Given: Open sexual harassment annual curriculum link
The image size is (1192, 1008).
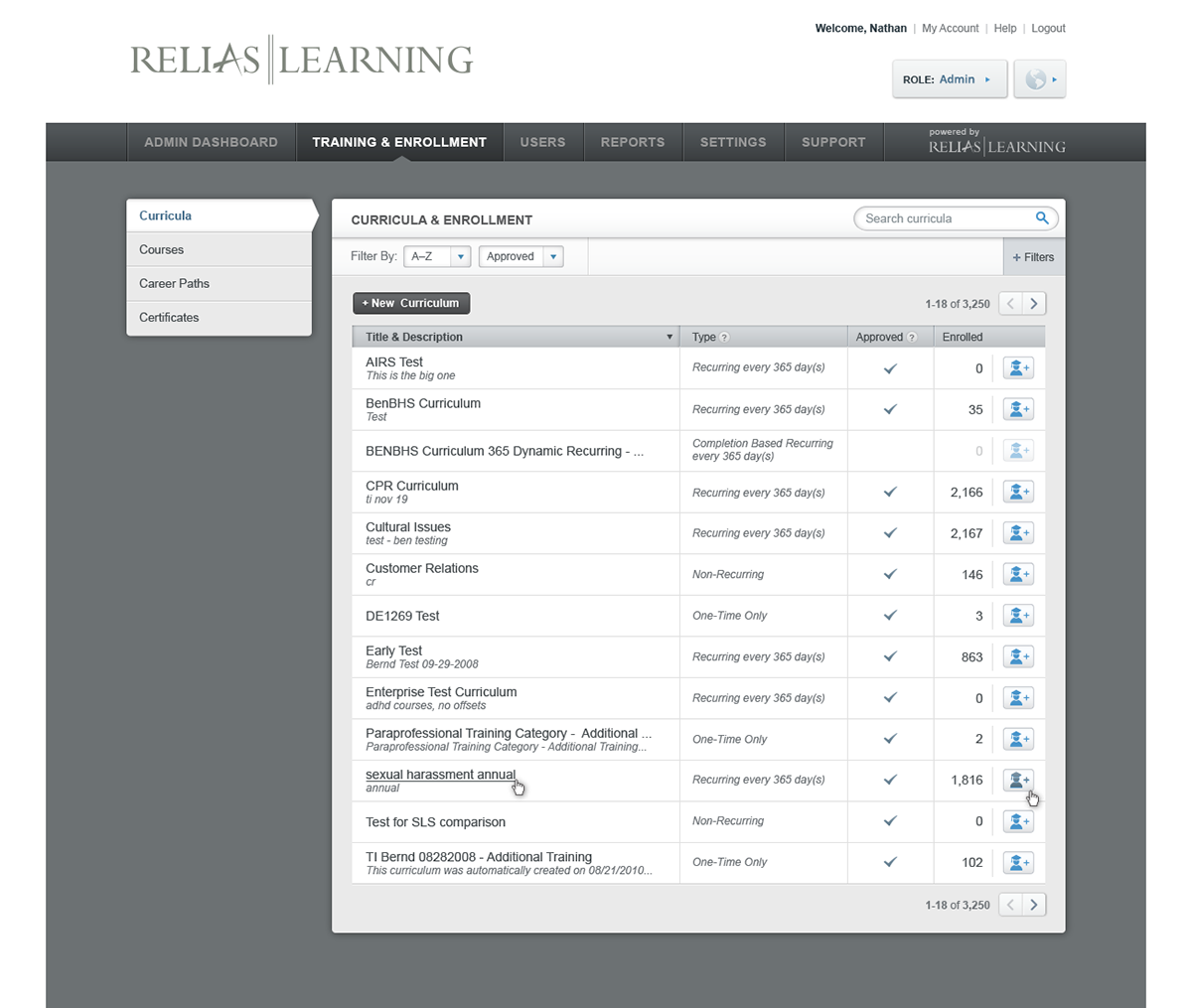Looking at the screenshot, I should [x=440, y=775].
